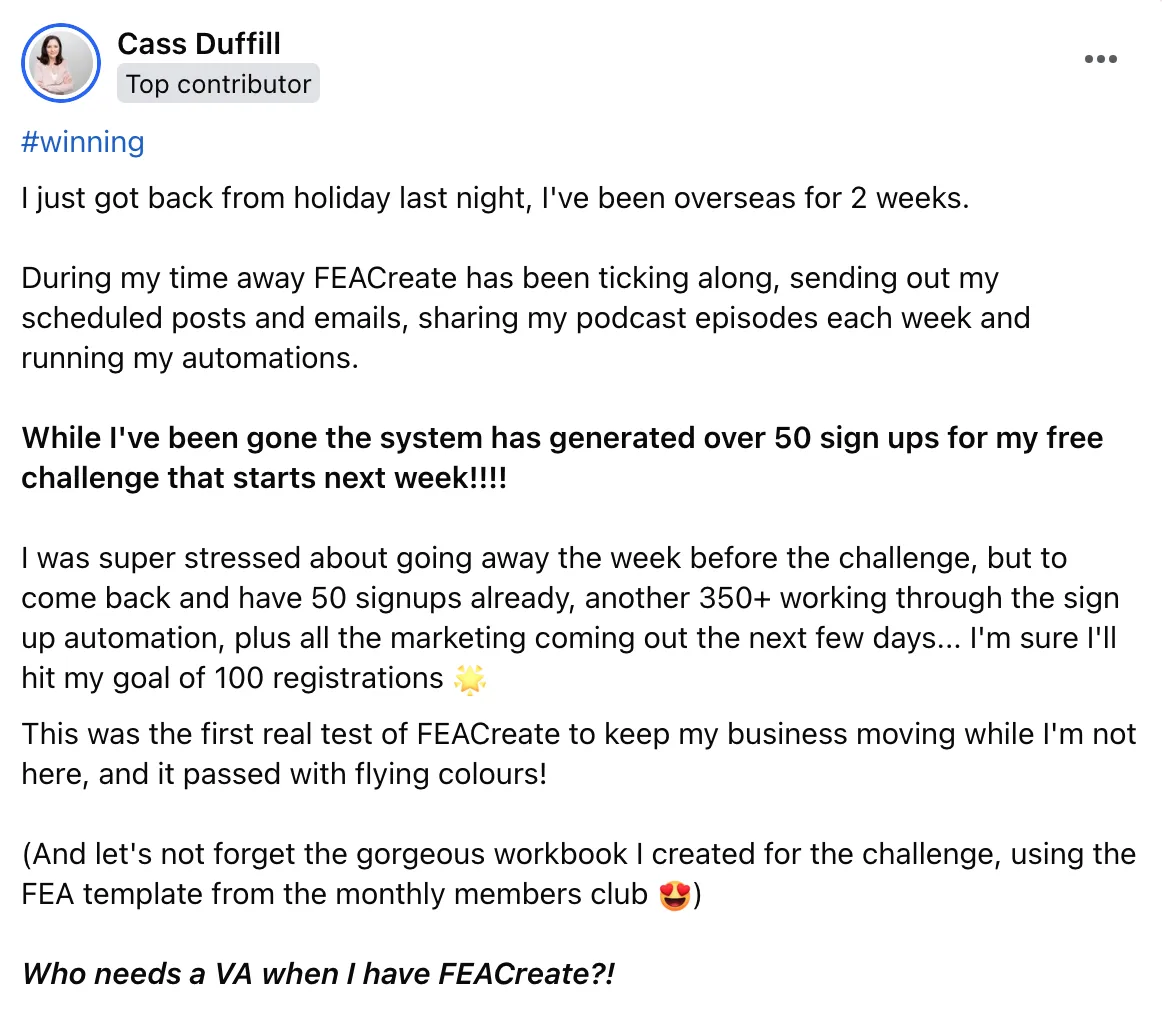The image size is (1162, 1026).
Task: Click the glowing star emoji
Action: click(x=470, y=679)
